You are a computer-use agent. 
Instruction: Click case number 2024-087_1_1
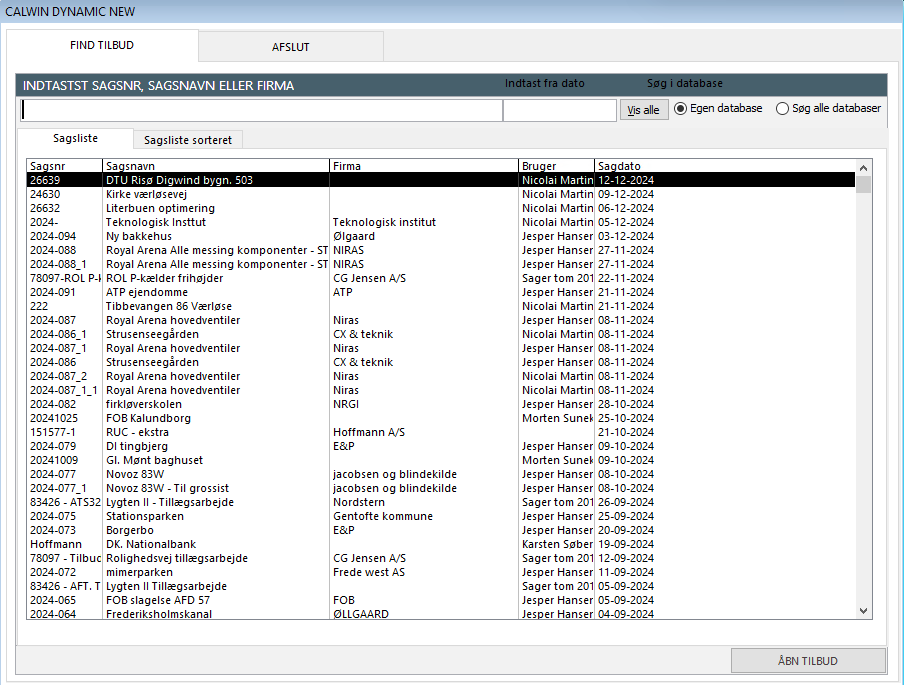click(x=64, y=390)
